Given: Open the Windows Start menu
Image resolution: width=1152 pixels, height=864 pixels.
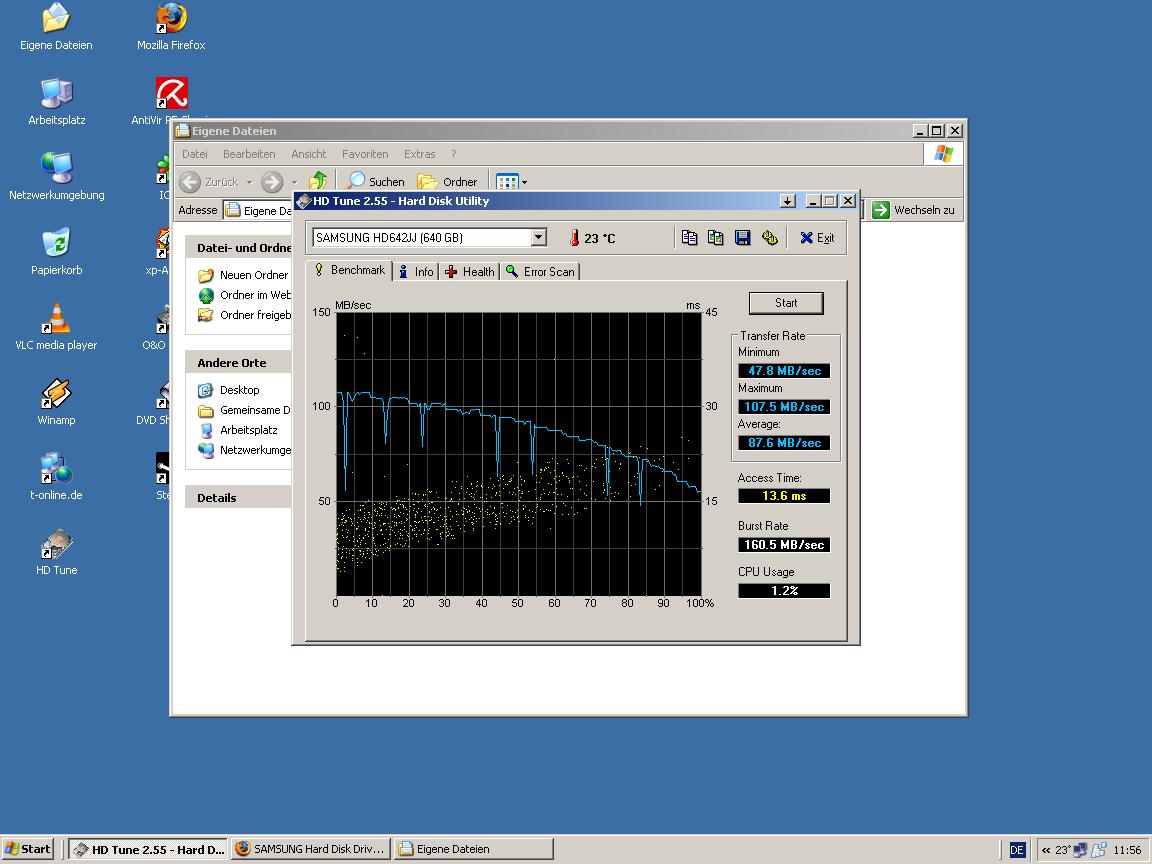Looking at the screenshot, I should (x=28, y=849).
